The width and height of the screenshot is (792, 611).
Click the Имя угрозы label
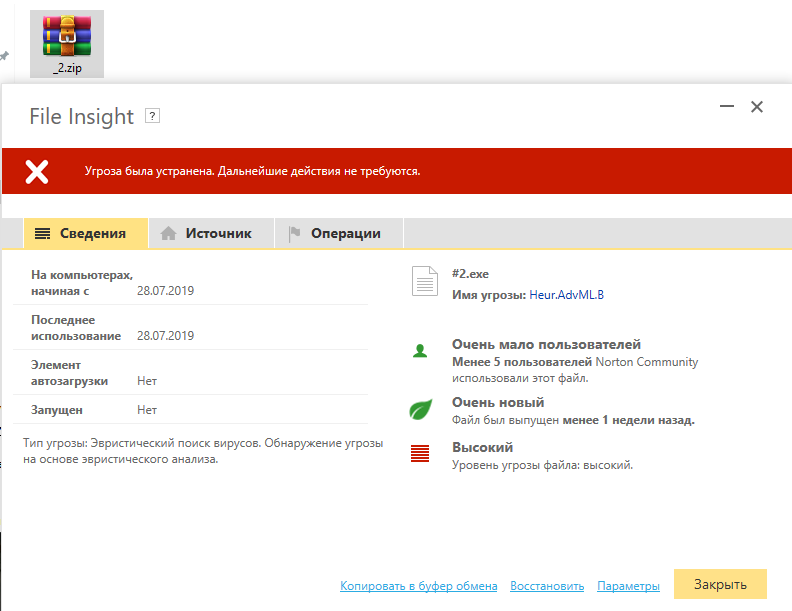tap(489, 295)
